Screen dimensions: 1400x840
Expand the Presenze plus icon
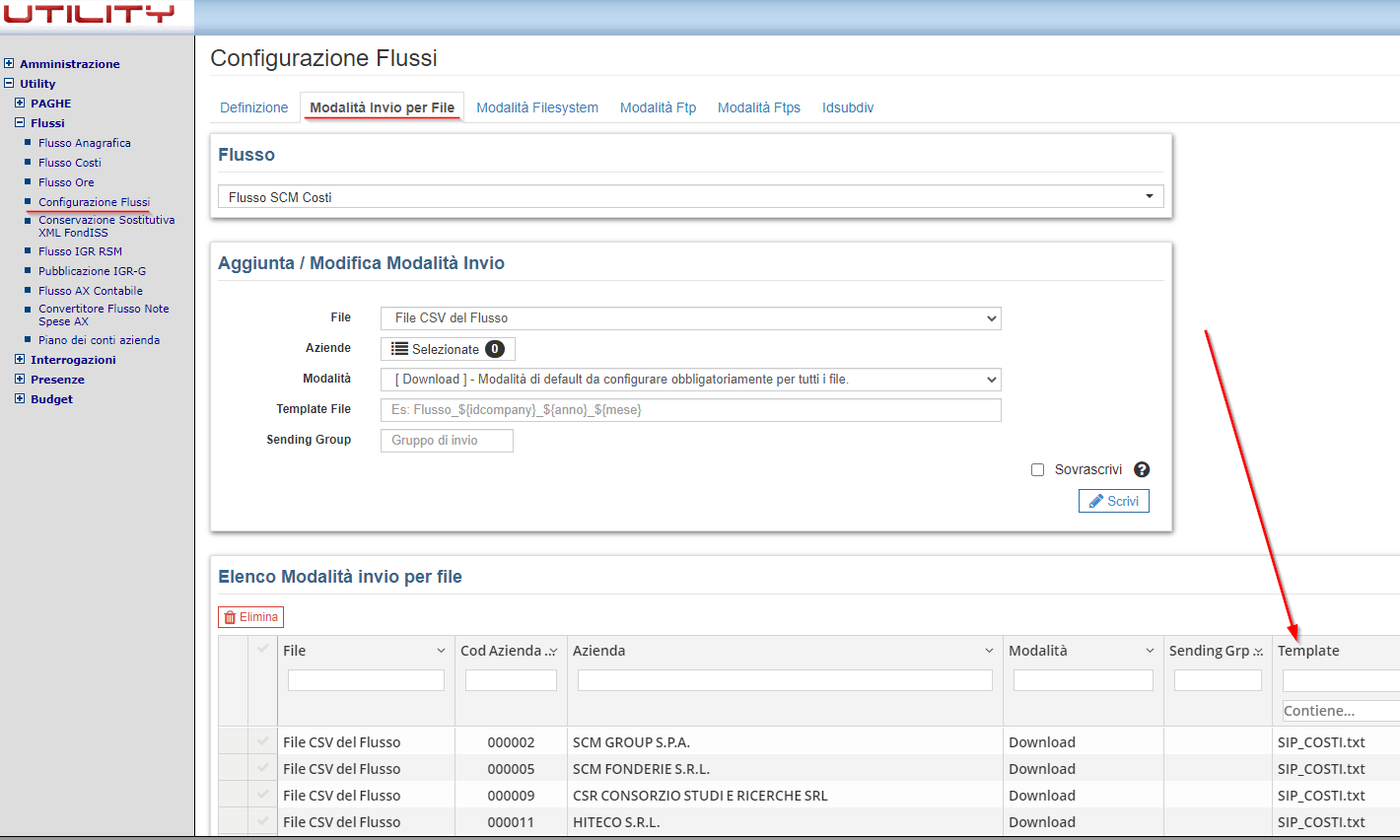click(20, 379)
